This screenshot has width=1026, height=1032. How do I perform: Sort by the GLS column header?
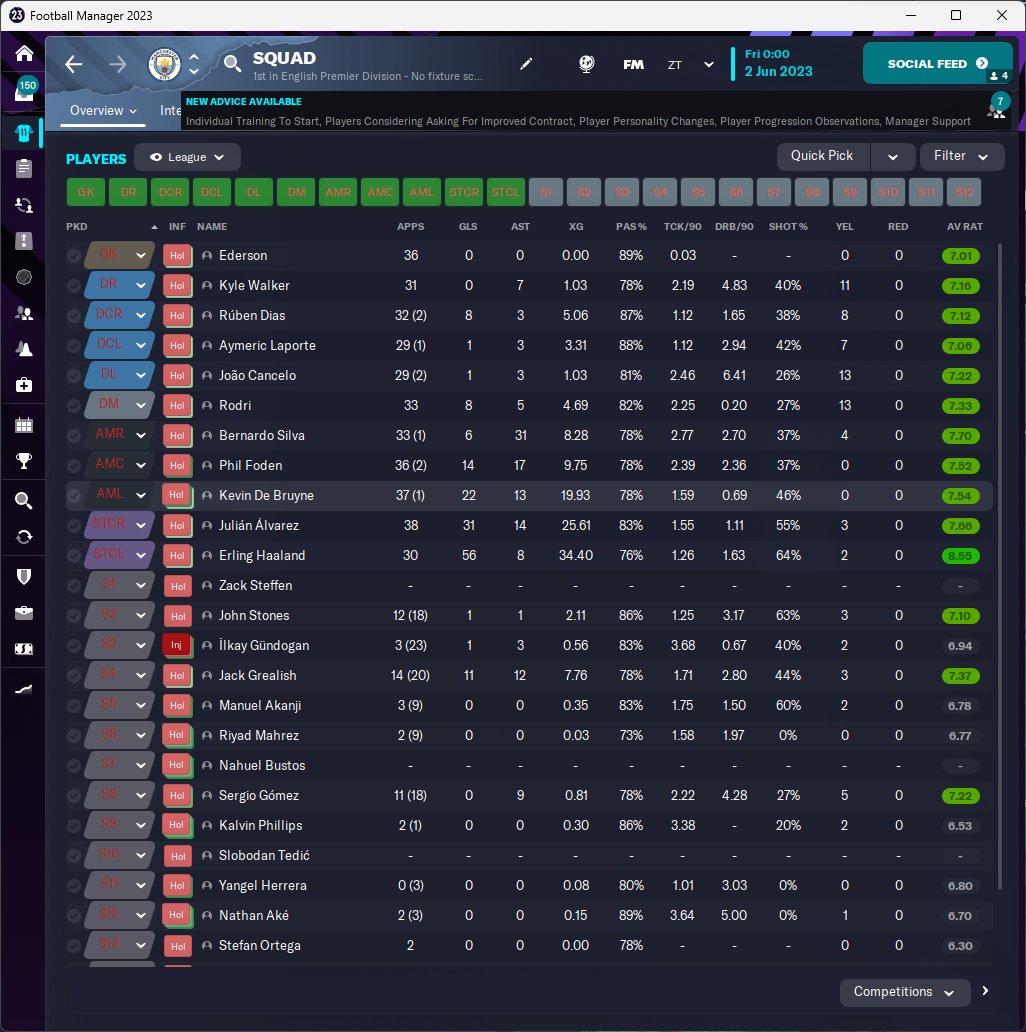pos(468,226)
